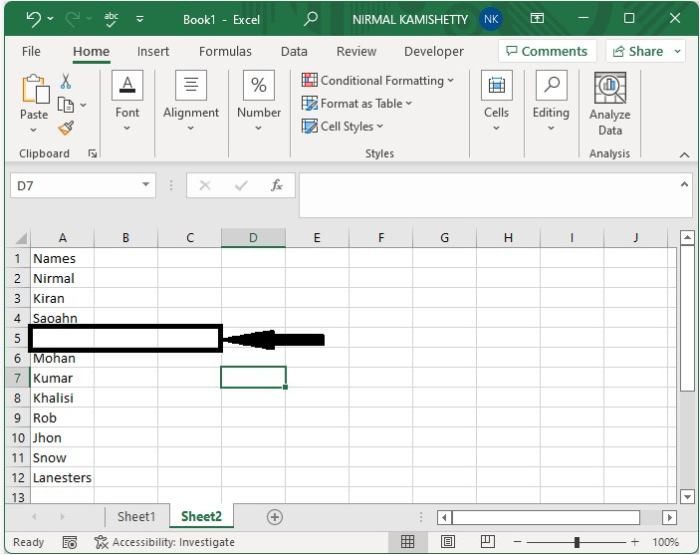Click the Analyze Data button

610,104
